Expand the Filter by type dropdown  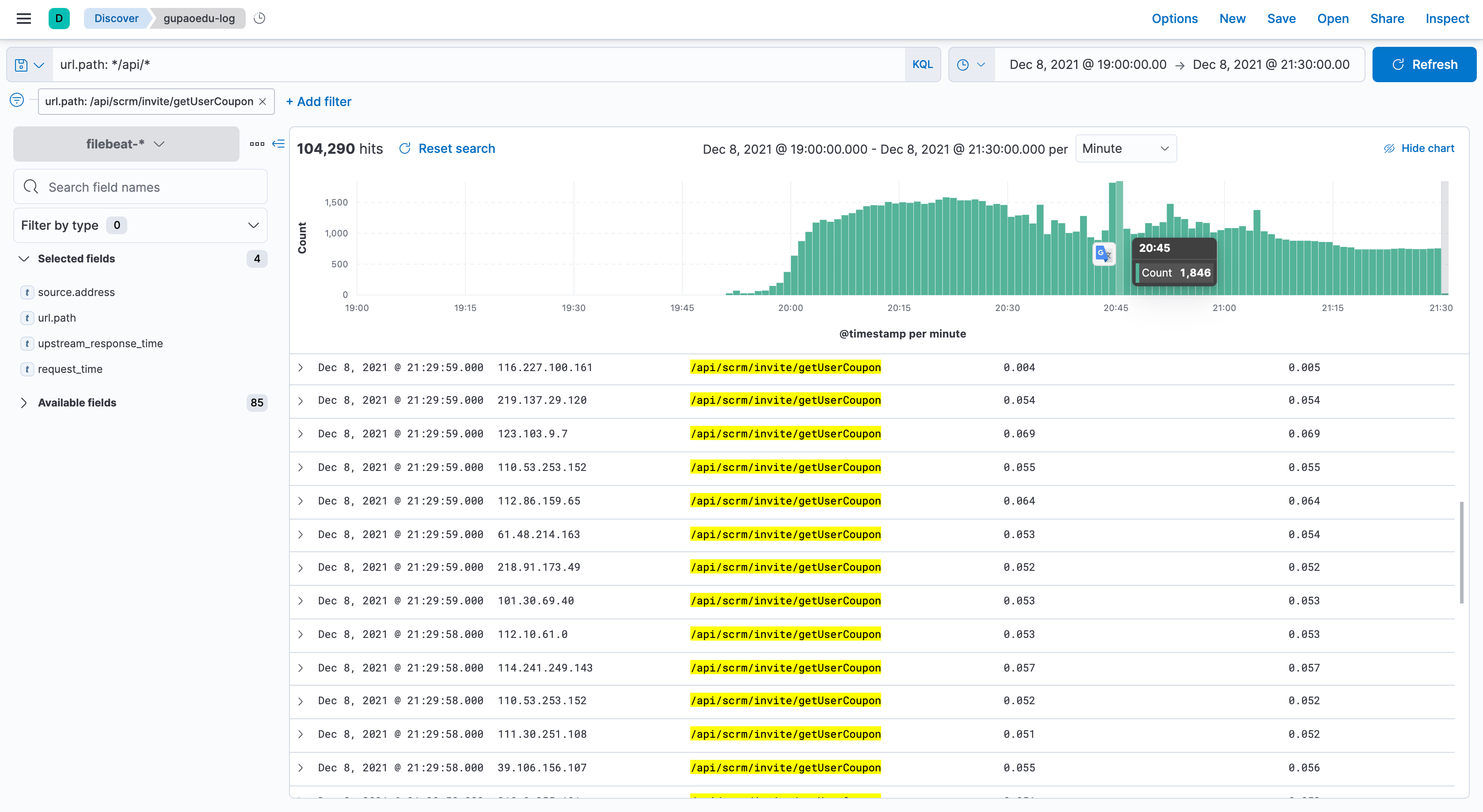coord(140,226)
